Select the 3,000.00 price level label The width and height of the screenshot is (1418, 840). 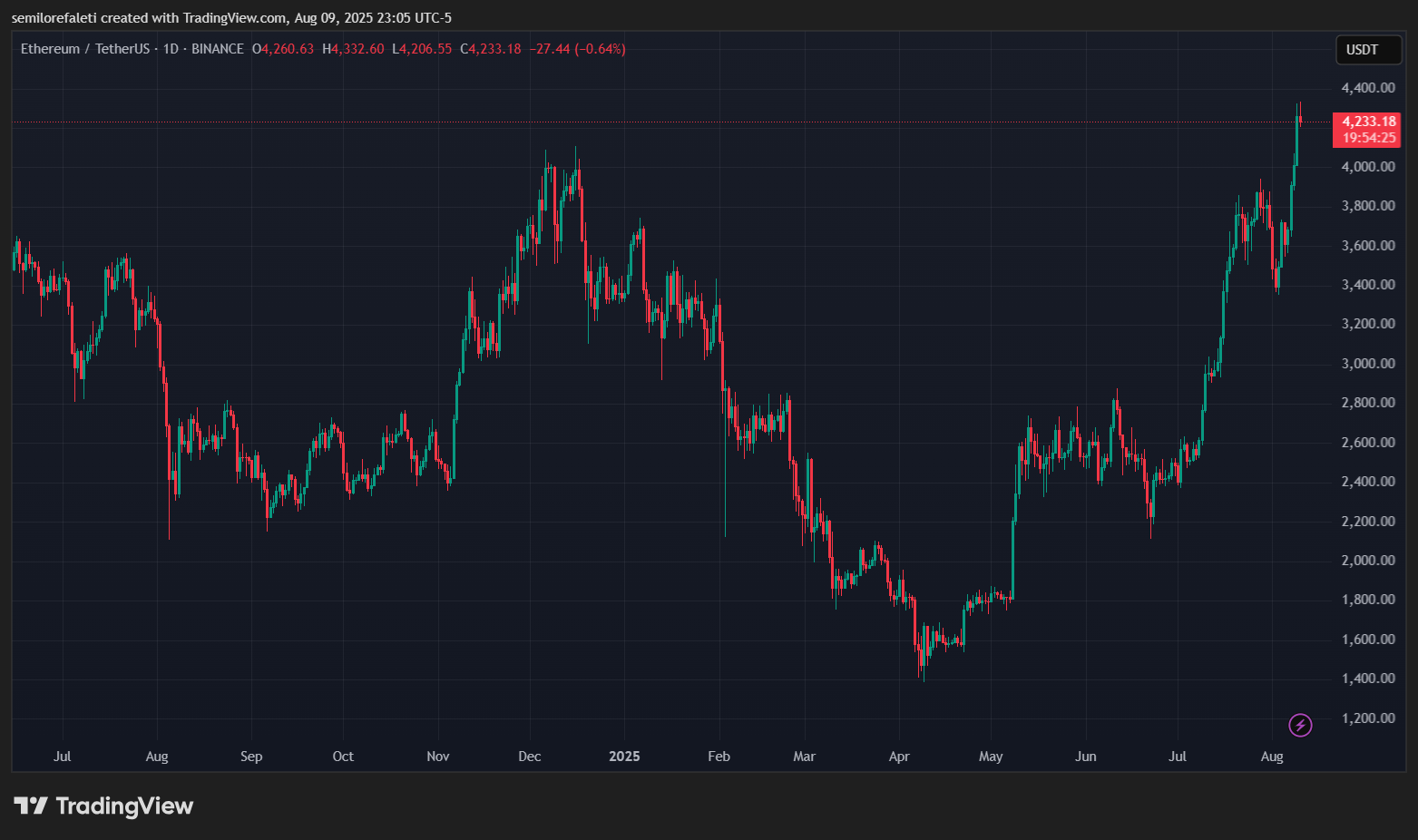tap(1368, 364)
